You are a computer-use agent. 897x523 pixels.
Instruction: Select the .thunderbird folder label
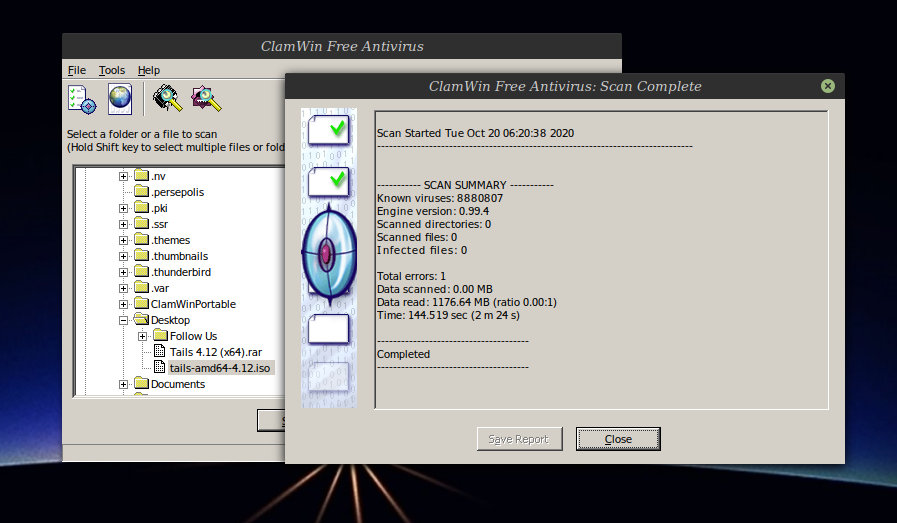coord(181,272)
